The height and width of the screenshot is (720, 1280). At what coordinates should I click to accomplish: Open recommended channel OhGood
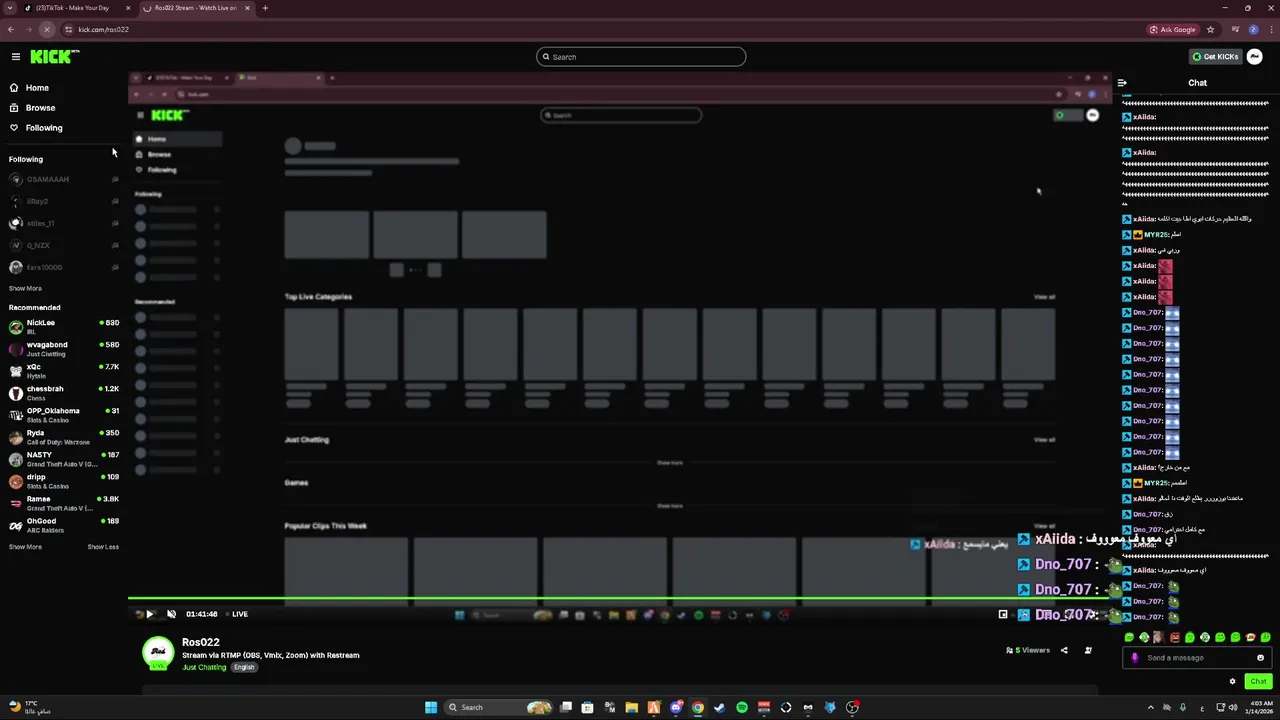pos(63,525)
